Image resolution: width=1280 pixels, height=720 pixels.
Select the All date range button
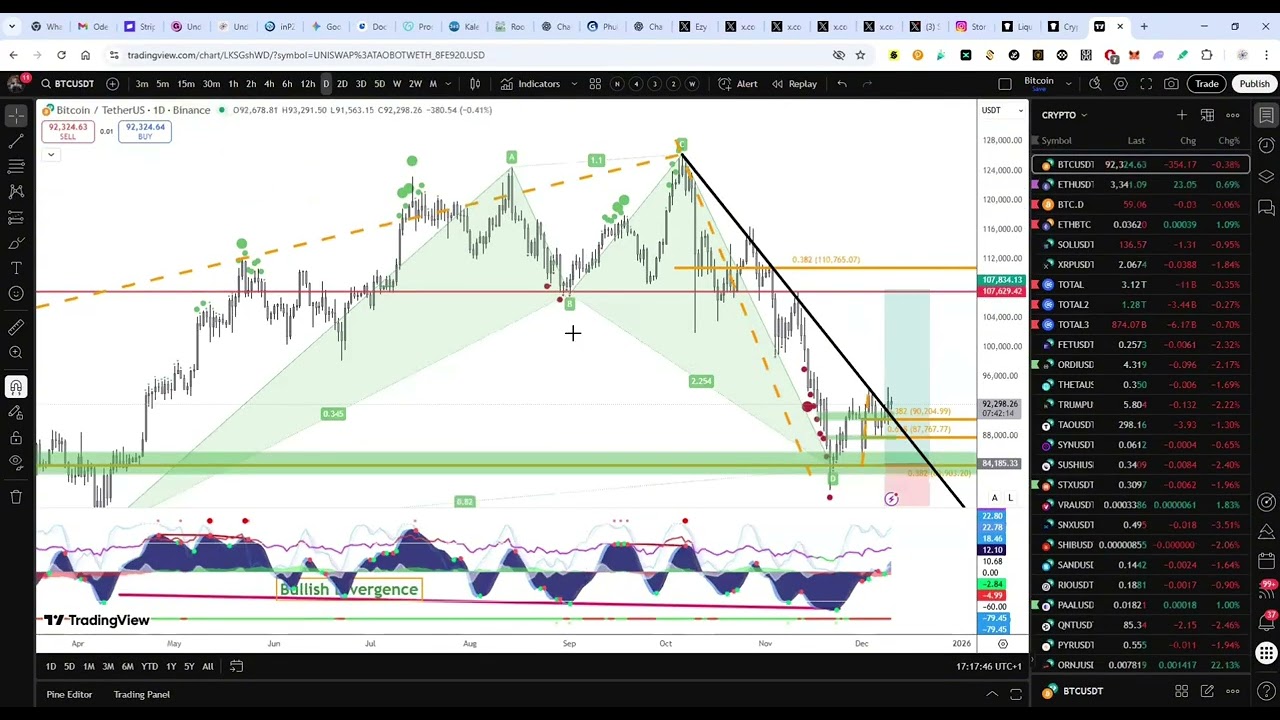coord(207,666)
